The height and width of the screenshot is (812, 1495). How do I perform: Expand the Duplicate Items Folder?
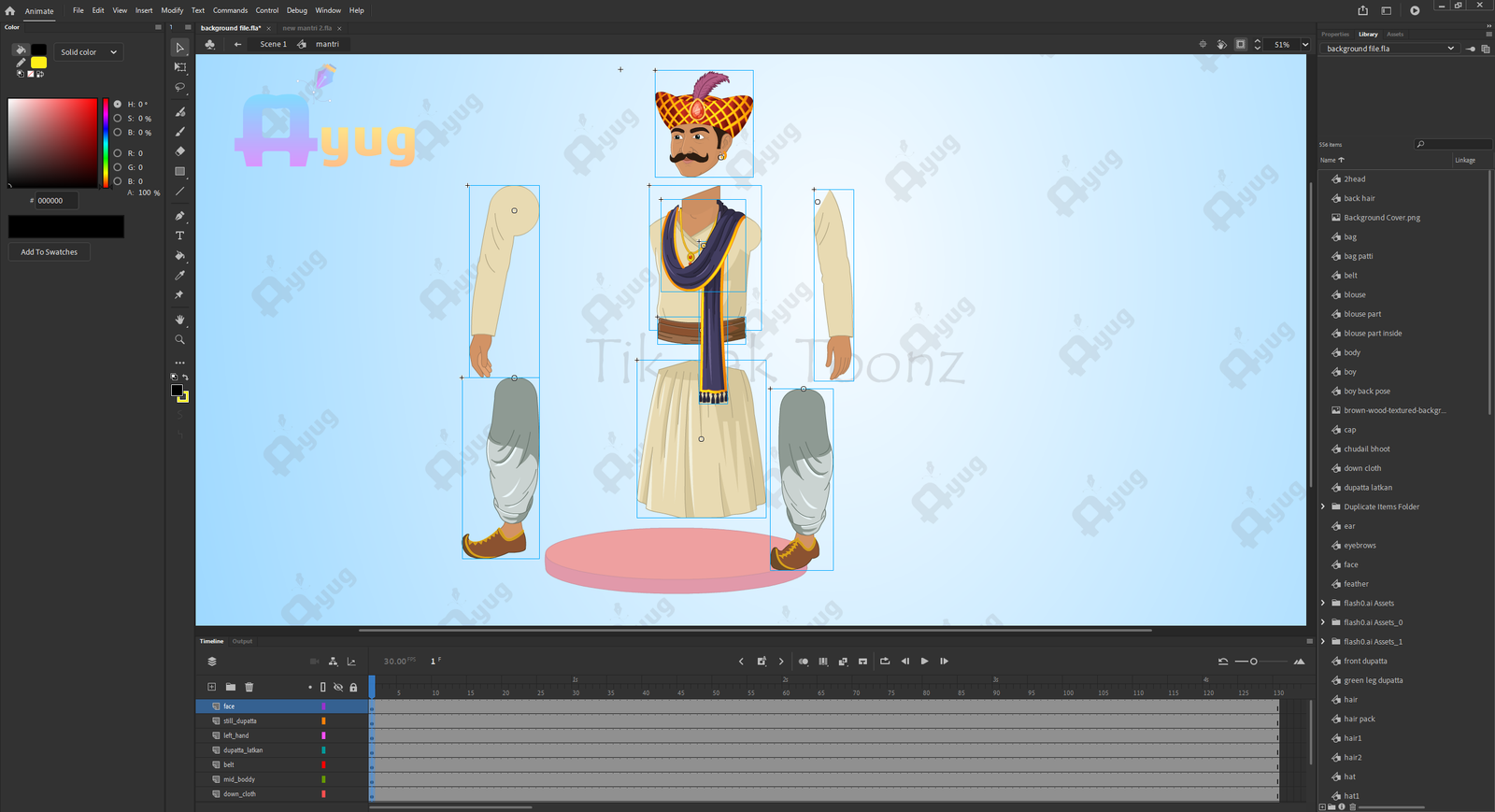[x=1323, y=507]
